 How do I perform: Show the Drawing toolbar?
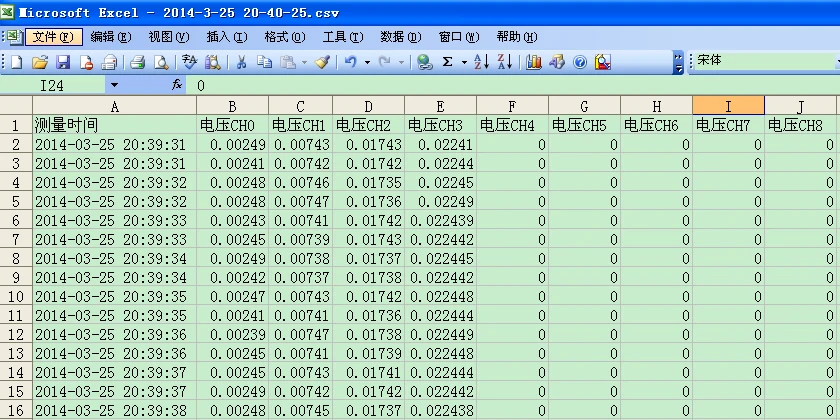[x=557, y=62]
